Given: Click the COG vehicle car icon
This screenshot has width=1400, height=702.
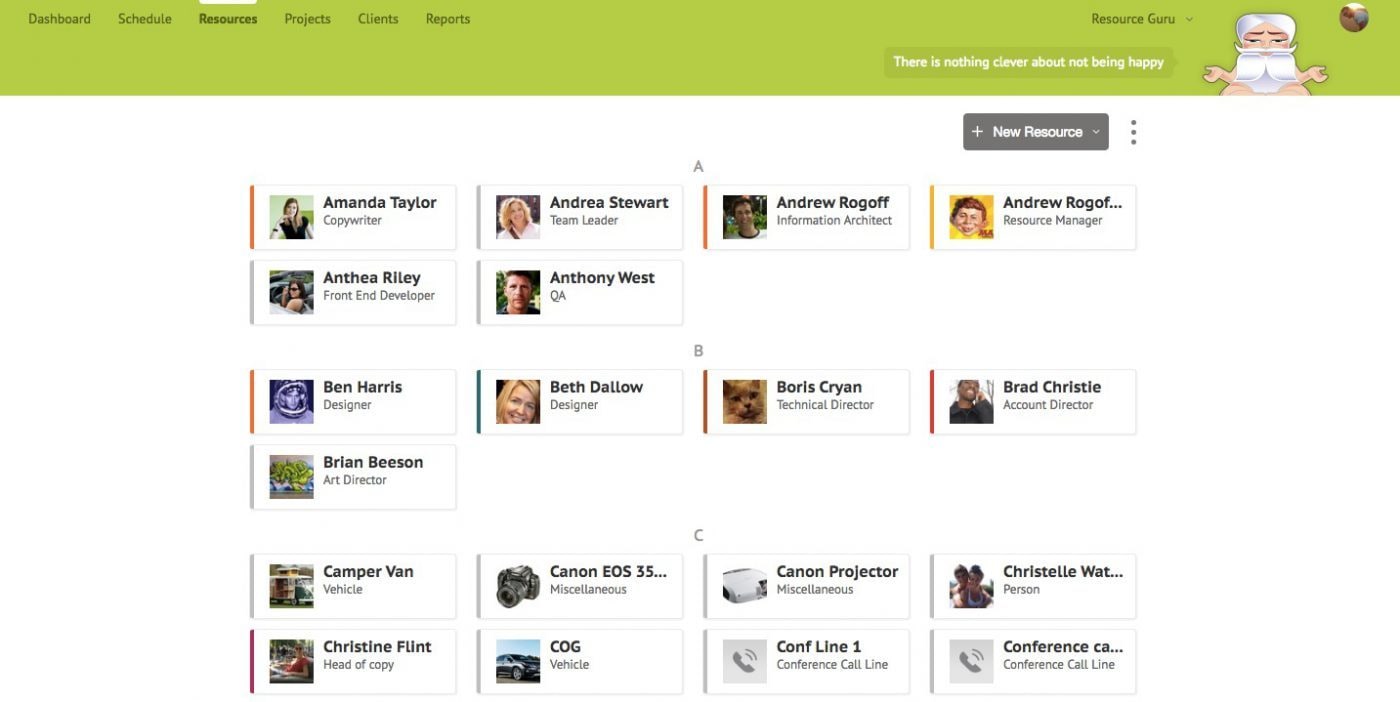Looking at the screenshot, I should (518, 662).
